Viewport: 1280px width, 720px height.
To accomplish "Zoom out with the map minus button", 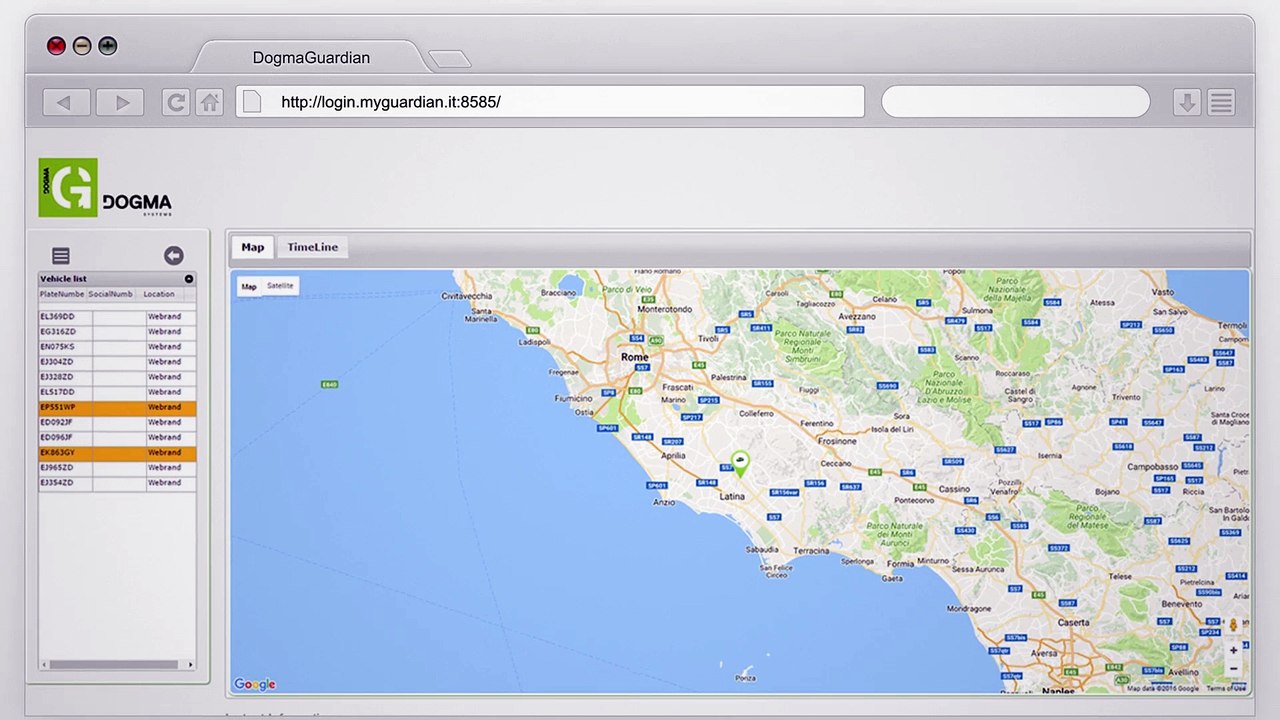I will (1233, 669).
